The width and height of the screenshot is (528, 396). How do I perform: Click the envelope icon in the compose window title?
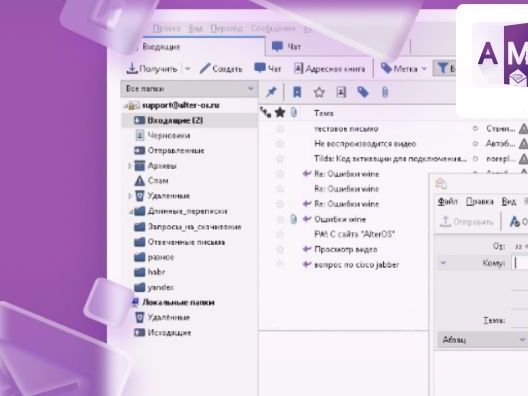coord(441,184)
